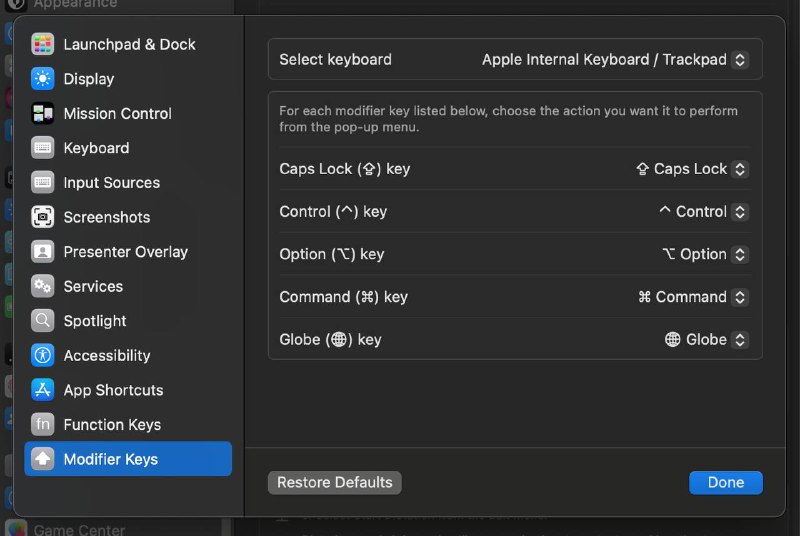The height and width of the screenshot is (536, 800).
Task: Click the Input Sources icon
Action: pyautogui.click(x=42, y=183)
